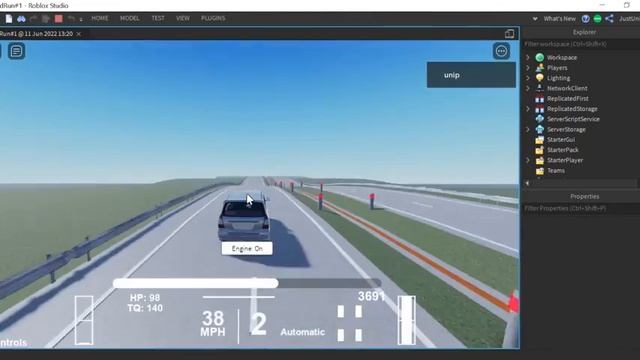Image resolution: width=640 pixels, height=360 pixels.
Task: Click the Filter Properties search field
Action: point(582,209)
